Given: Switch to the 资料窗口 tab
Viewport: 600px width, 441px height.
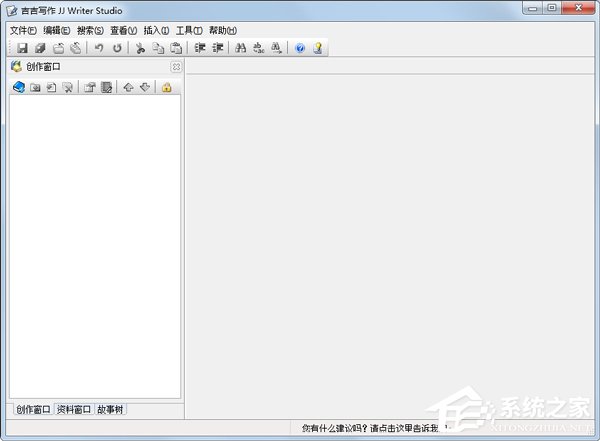Looking at the screenshot, I should pos(73,409).
